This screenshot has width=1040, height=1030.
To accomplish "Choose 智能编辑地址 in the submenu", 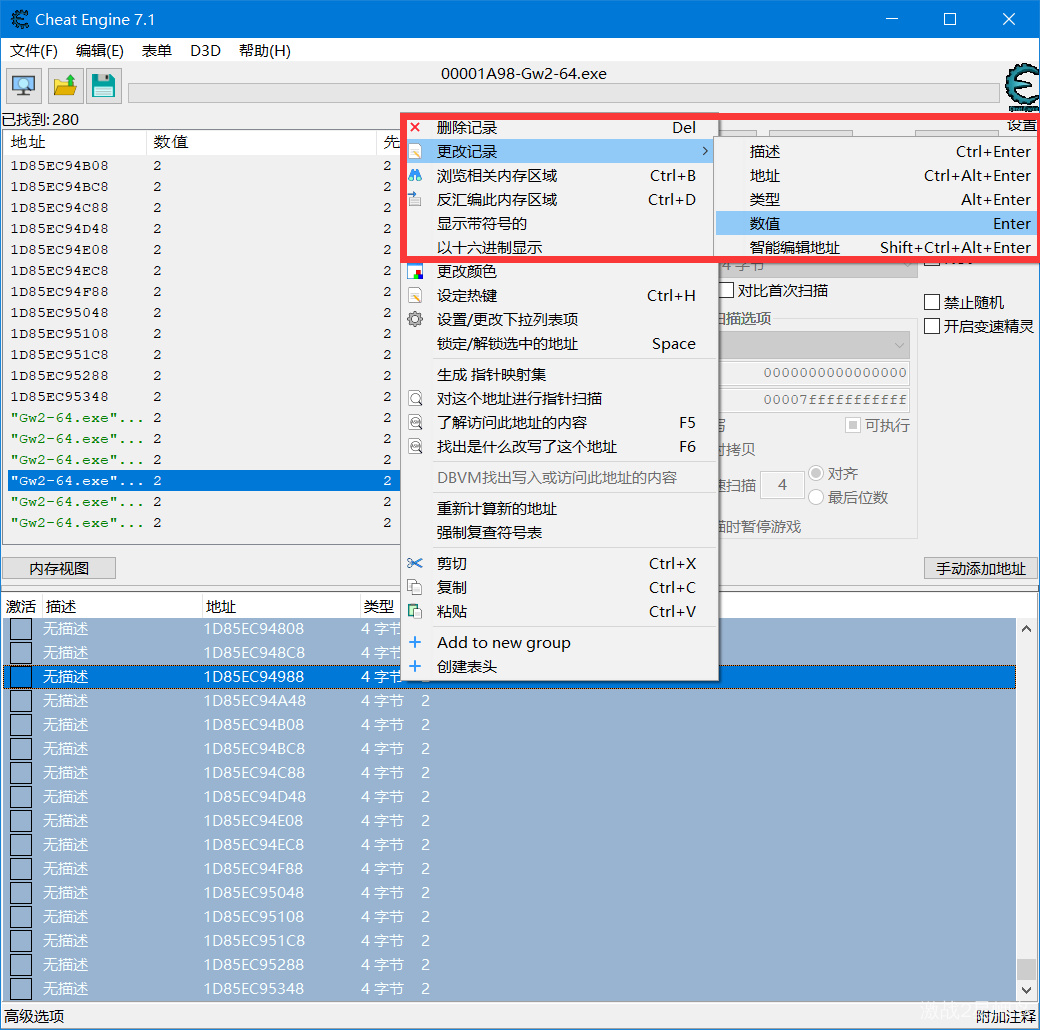I will coord(876,247).
